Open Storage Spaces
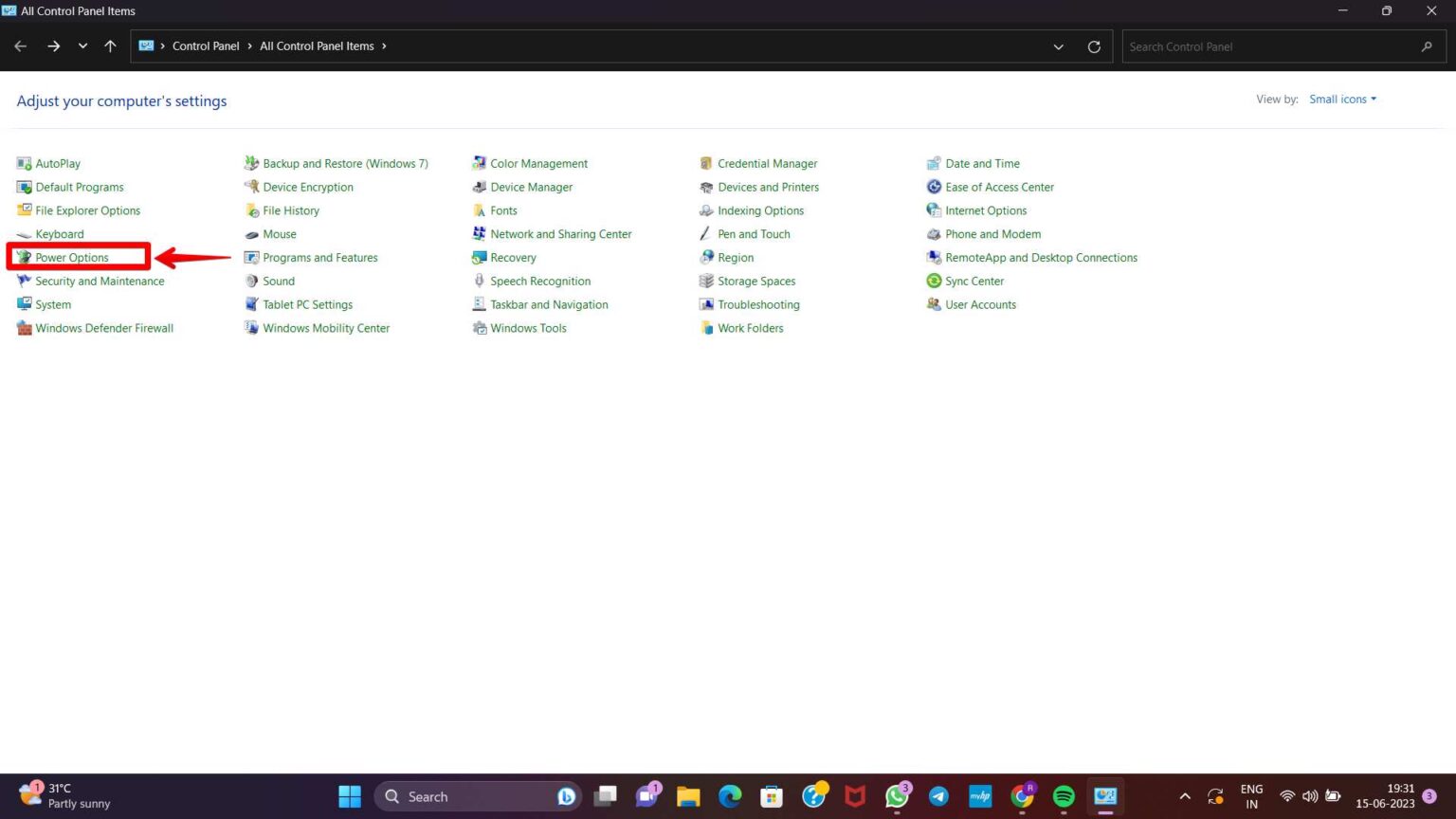Viewport: 1456px width, 819px height. click(x=755, y=281)
